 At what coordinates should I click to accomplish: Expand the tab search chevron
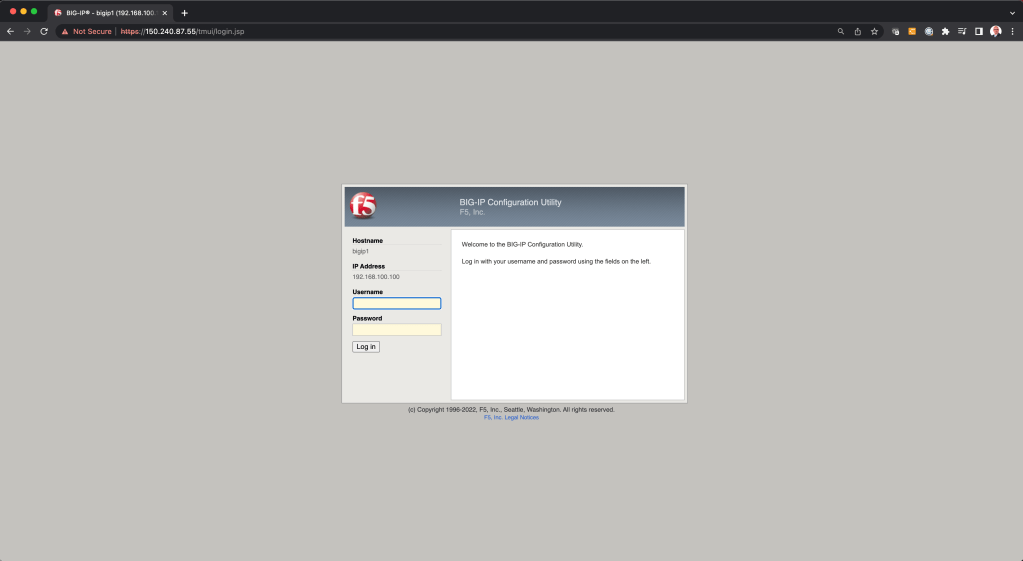[x=1010, y=12]
